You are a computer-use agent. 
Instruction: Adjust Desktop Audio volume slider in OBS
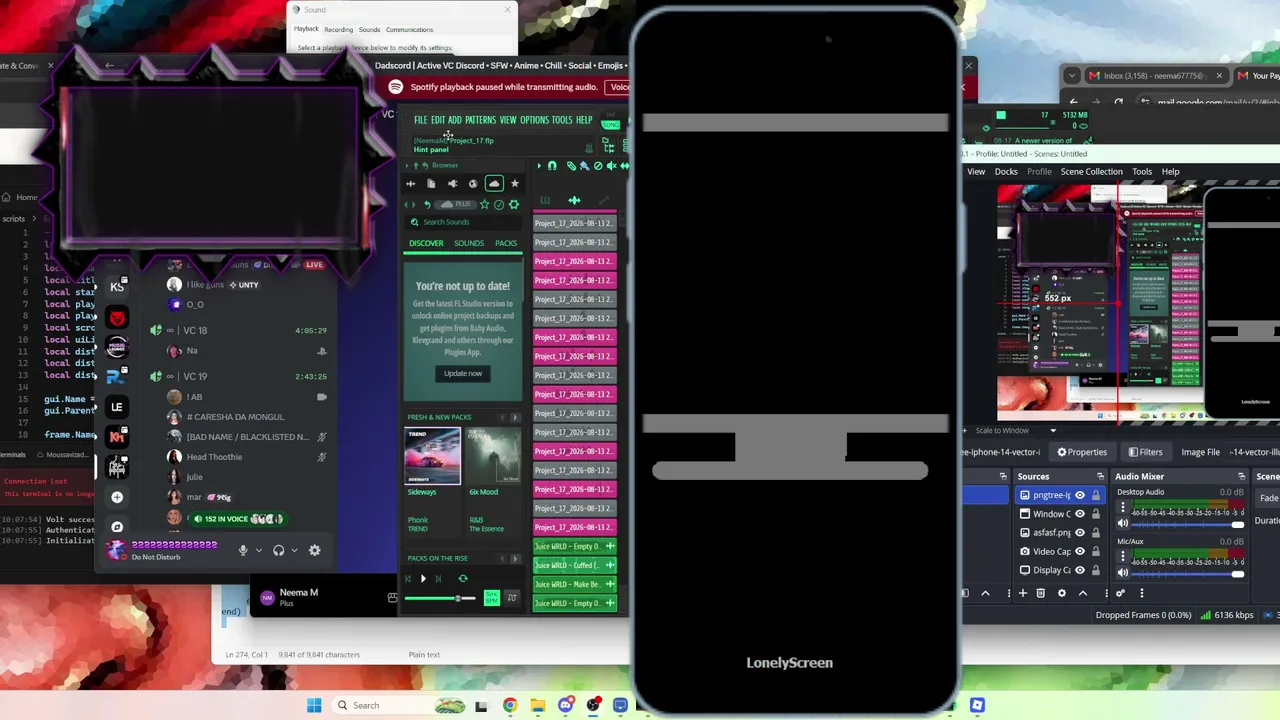(x=1189, y=524)
